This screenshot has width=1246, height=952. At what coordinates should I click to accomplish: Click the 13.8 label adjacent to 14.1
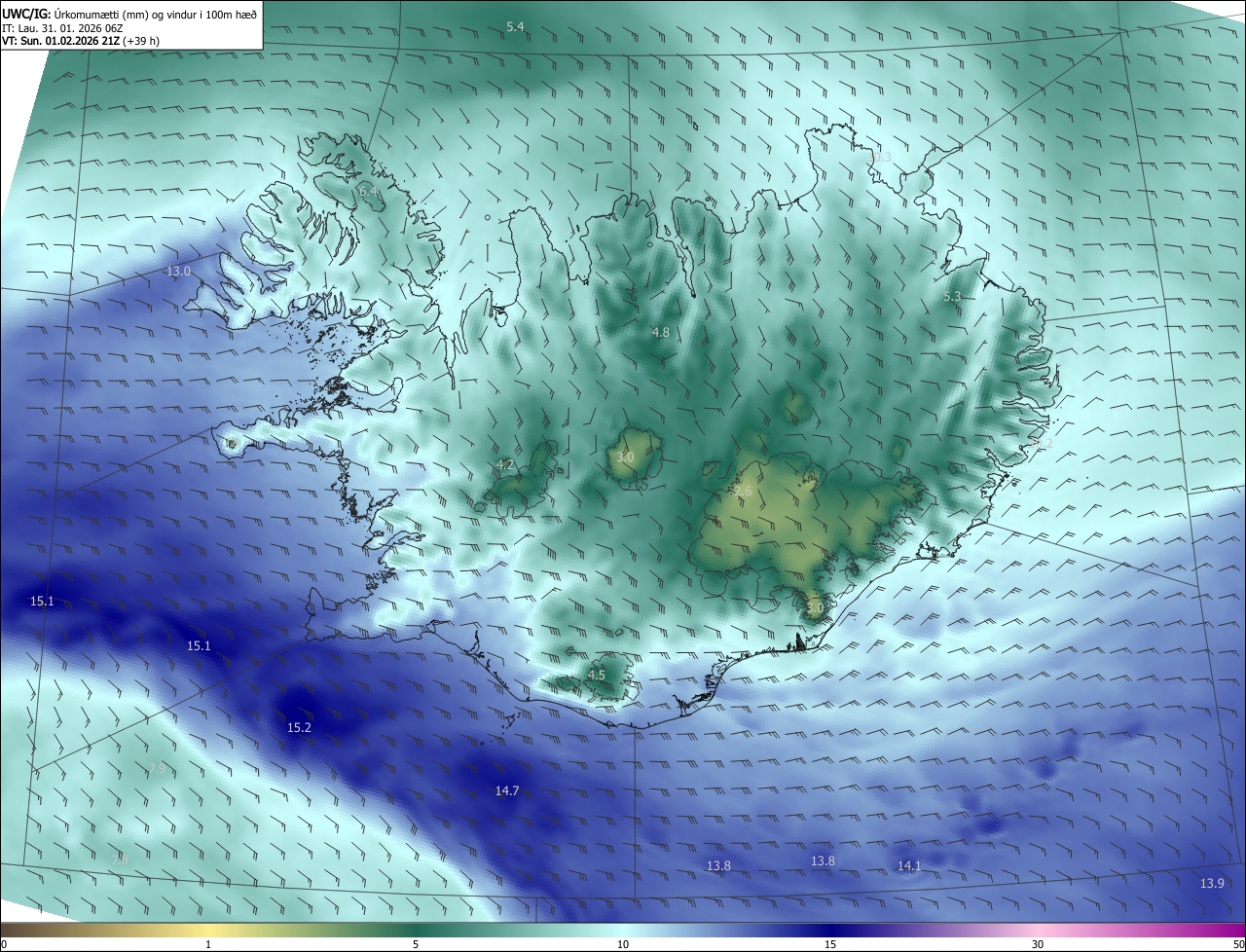(823, 860)
